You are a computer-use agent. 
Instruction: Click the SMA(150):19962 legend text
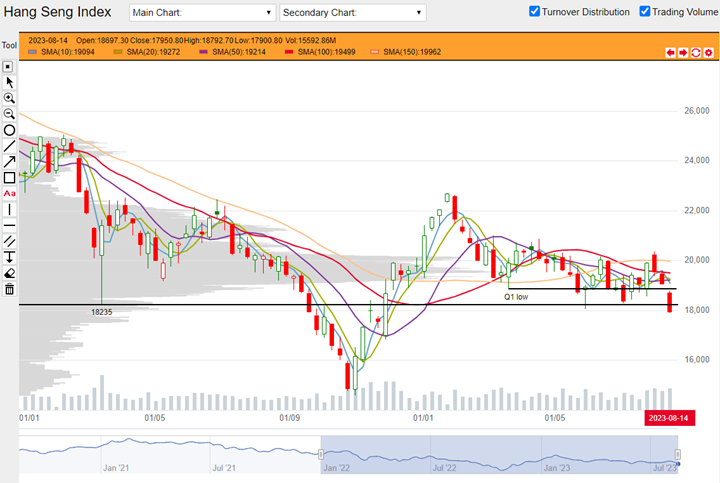click(x=412, y=52)
